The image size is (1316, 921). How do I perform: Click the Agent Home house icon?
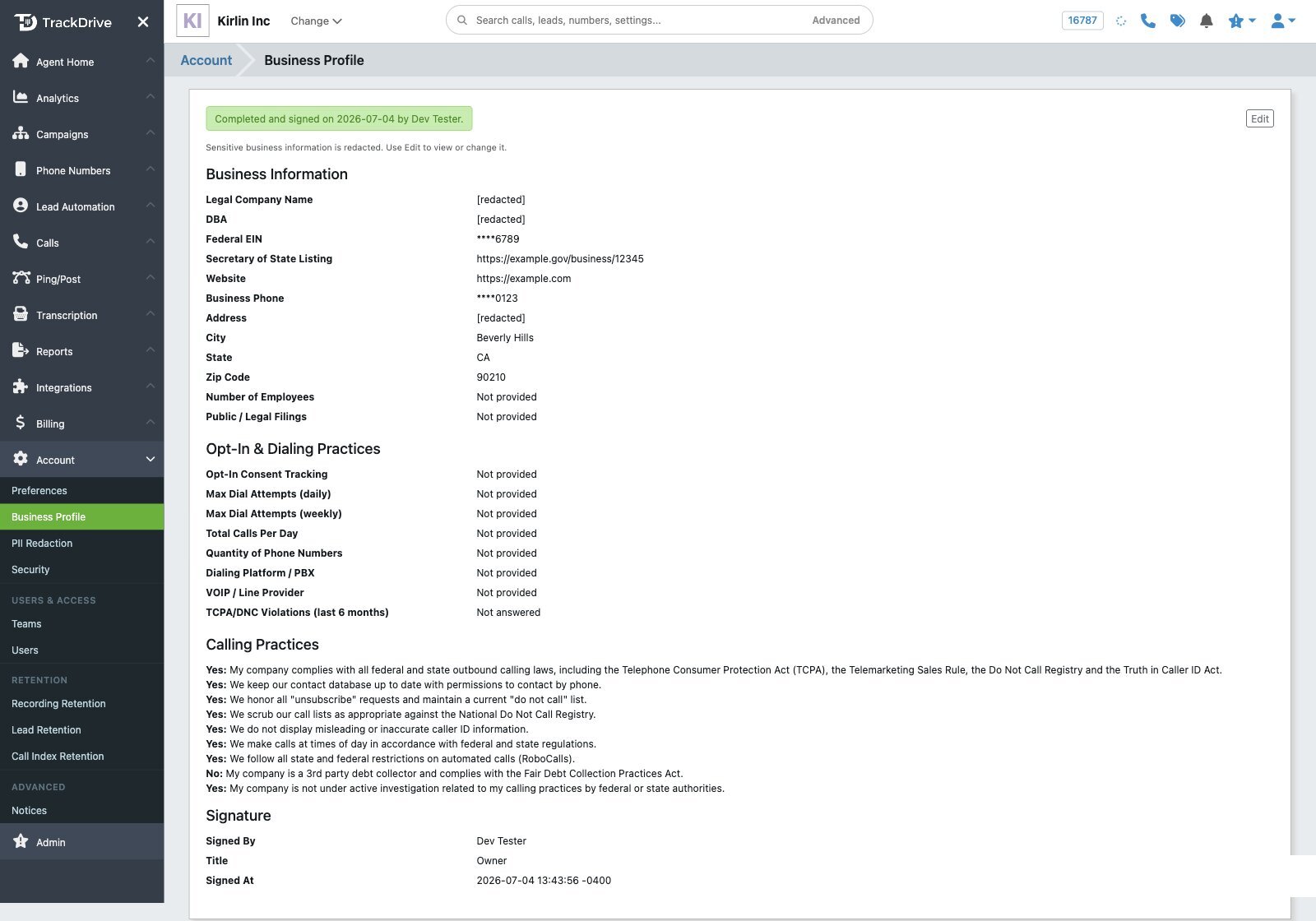21,61
